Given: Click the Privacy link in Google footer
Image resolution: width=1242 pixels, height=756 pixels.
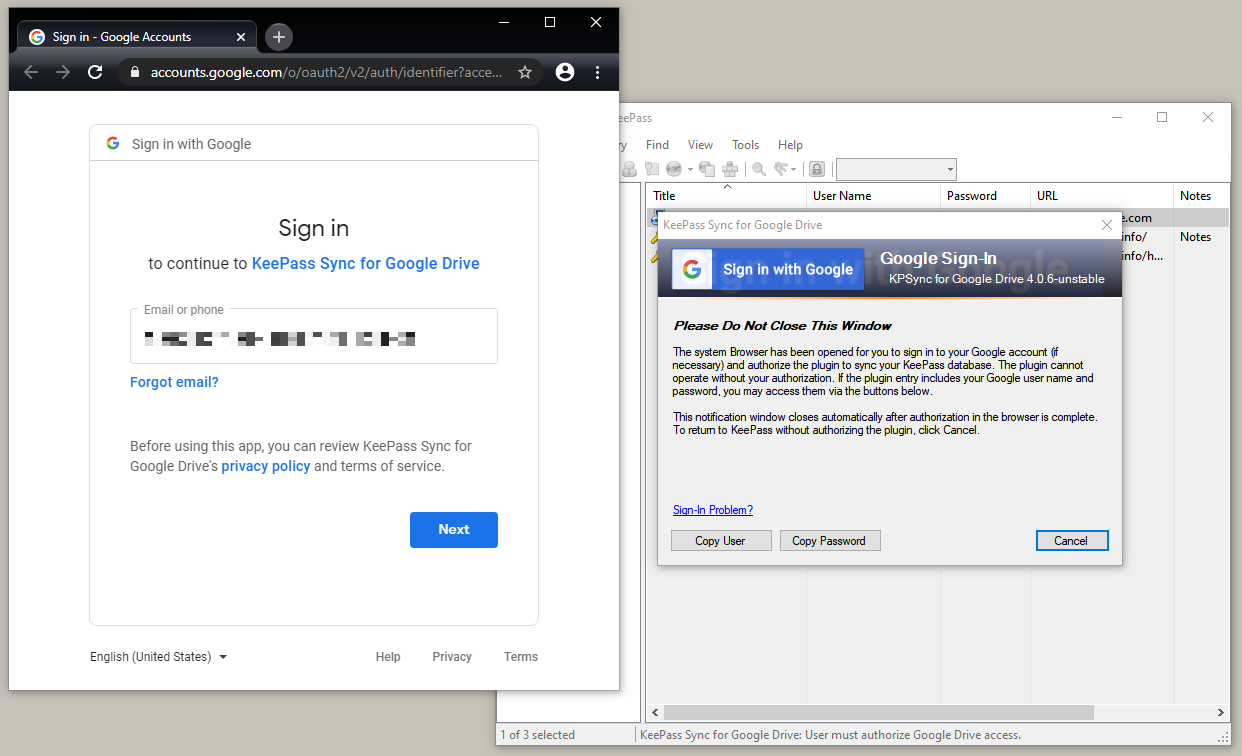Looking at the screenshot, I should (x=452, y=657).
